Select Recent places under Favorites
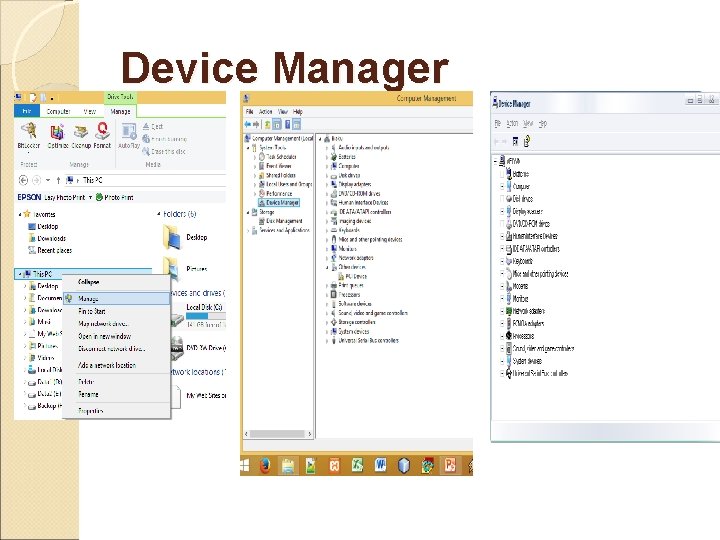The image size is (720, 540). pos(50,250)
